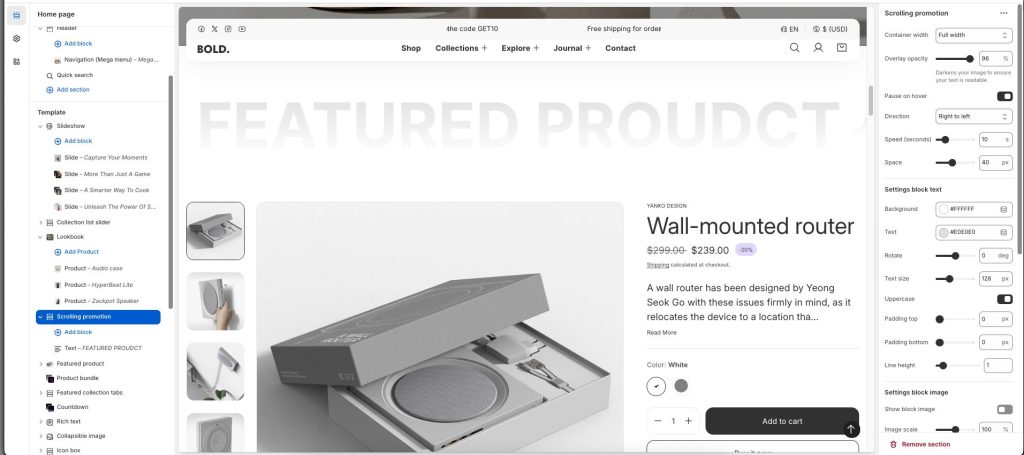The width and height of the screenshot is (1024, 455).
Task: Toggle Pause on hover switch
Action: [1004, 96]
